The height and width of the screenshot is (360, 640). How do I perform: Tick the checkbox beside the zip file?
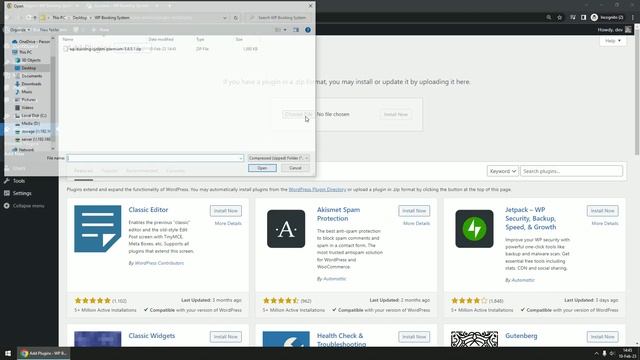pos(66,49)
